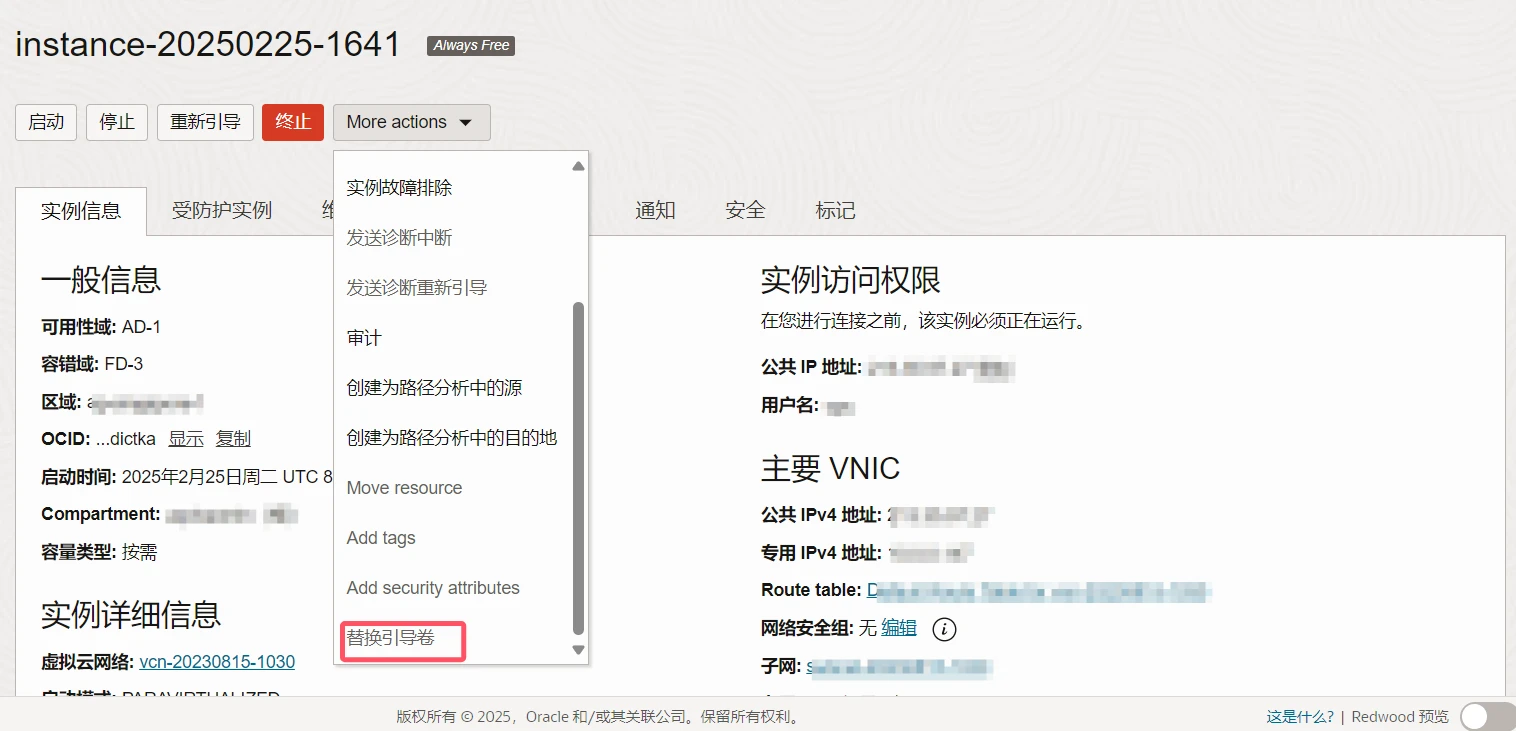The width and height of the screenshot is (1516, 731).
Task: Click the menu scroll-down arrow
Action: coord(578,650)
